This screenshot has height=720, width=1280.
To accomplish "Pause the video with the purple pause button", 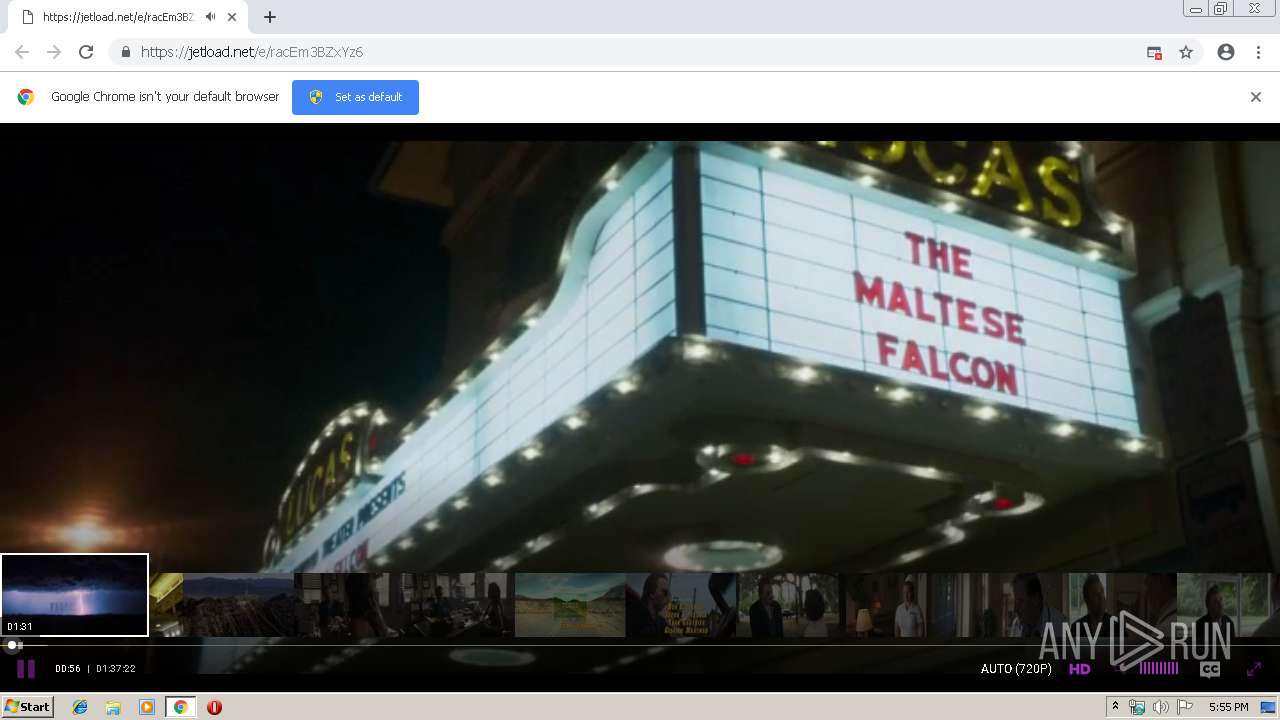I will (26, 669).
